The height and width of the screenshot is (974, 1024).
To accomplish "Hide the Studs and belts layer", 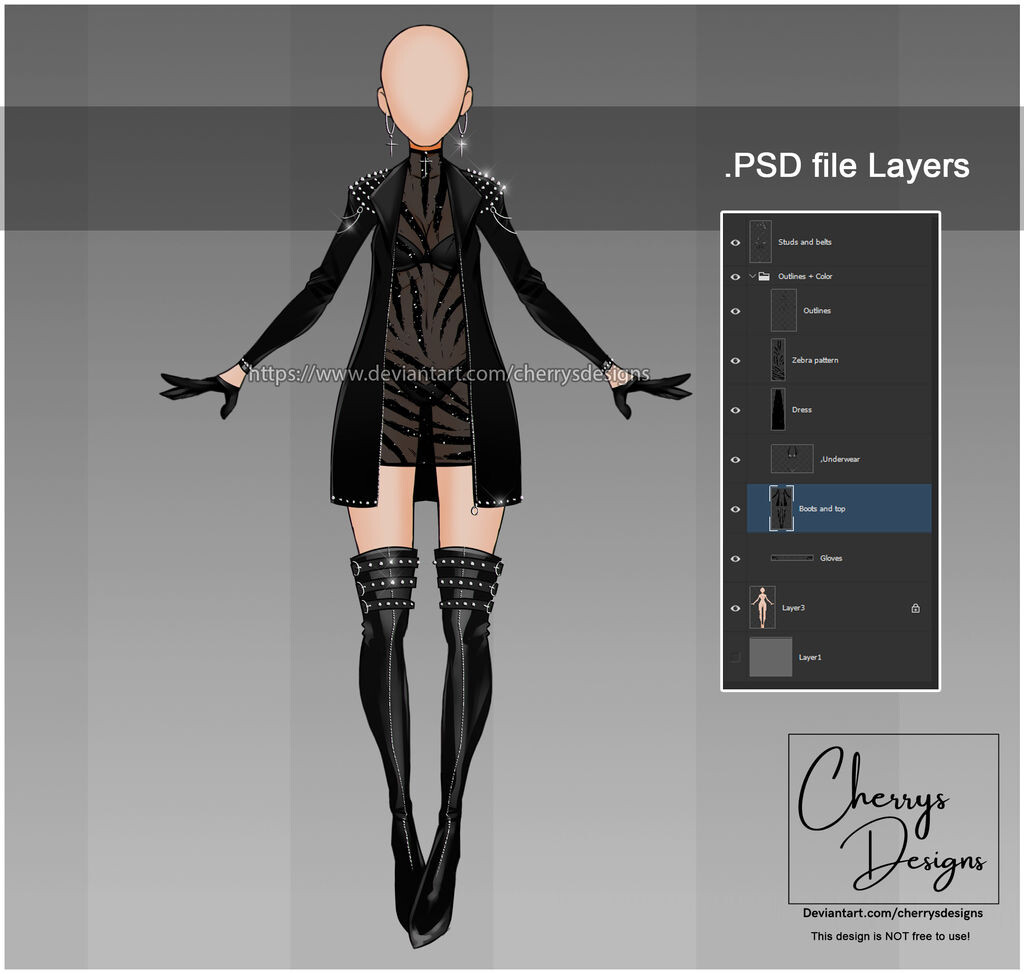I will pyautogui.click(x=736, y=241).
